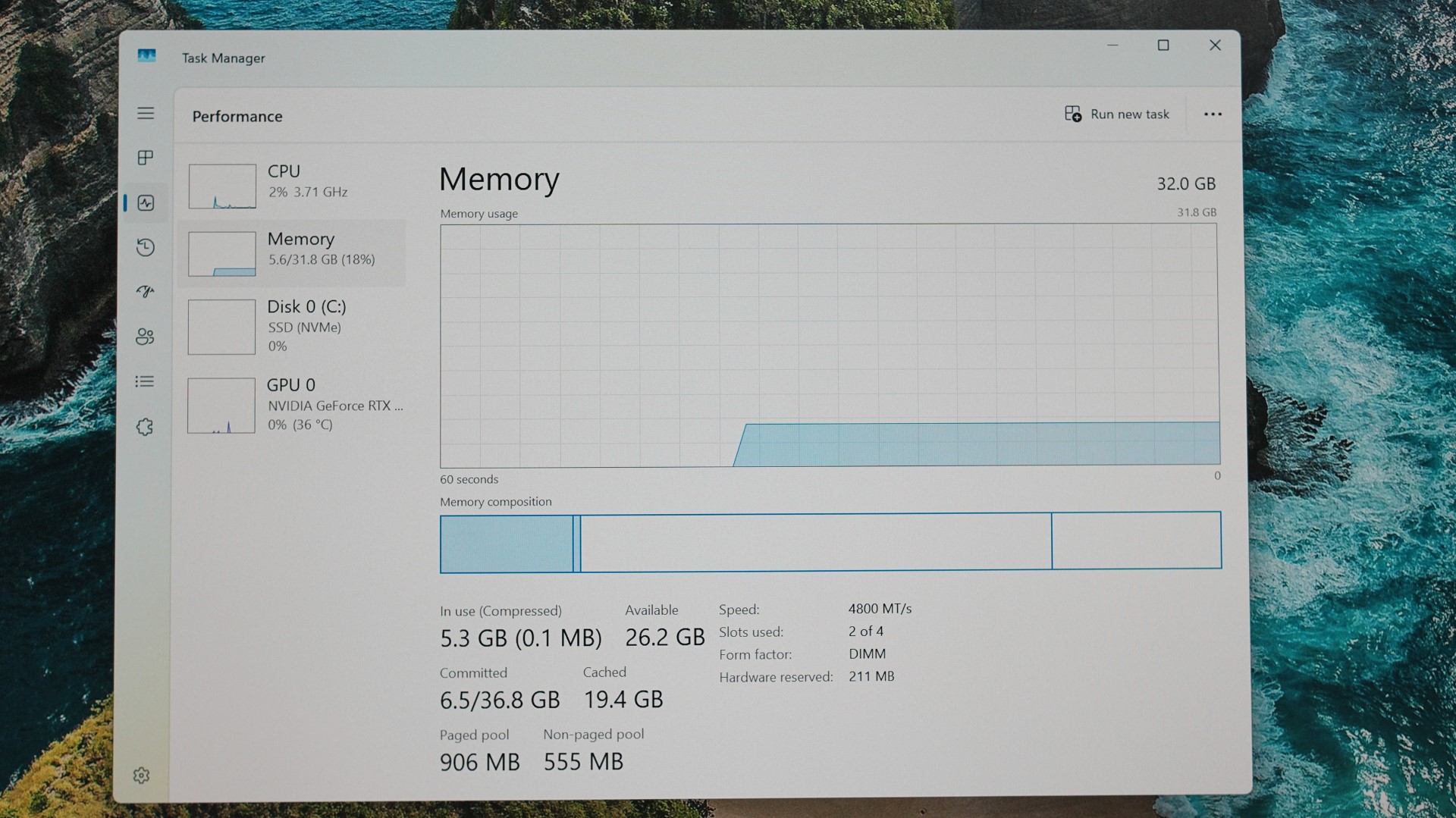Open the Services page
Image resolution: width=1456 pixels, height=818 pixels.
[146, 427]
